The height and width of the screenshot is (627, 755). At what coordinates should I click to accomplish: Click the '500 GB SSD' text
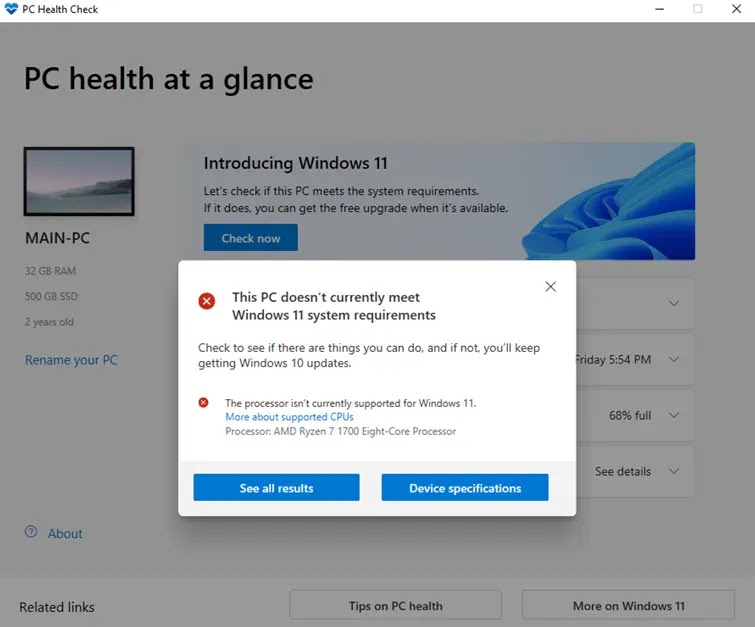(51, 296)
